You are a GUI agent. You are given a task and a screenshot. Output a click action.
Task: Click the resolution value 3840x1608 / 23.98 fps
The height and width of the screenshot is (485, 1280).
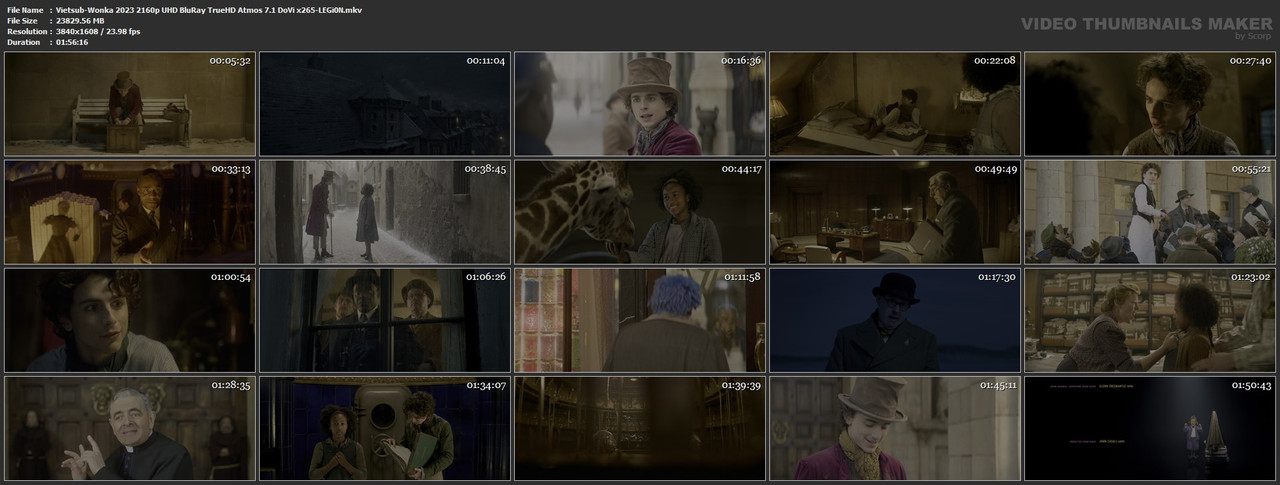click(x=99, y=31)
